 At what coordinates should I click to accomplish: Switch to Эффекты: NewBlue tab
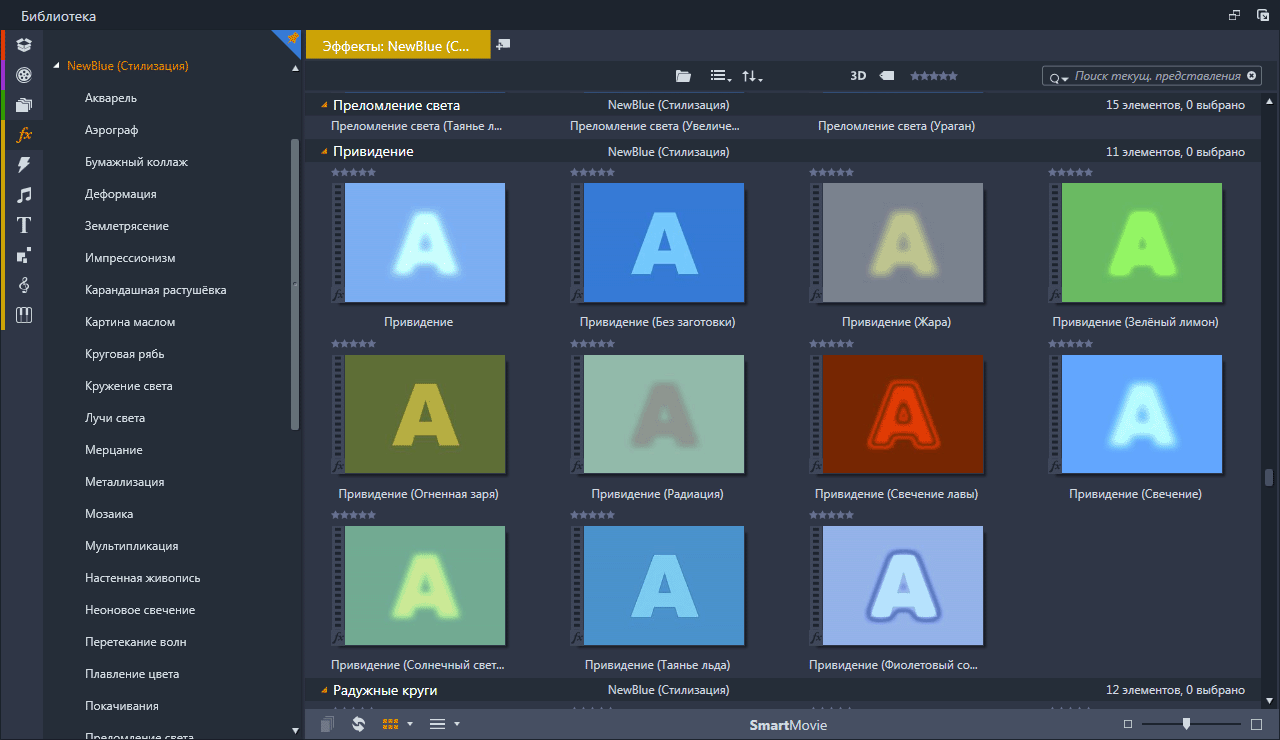[398, 45]
